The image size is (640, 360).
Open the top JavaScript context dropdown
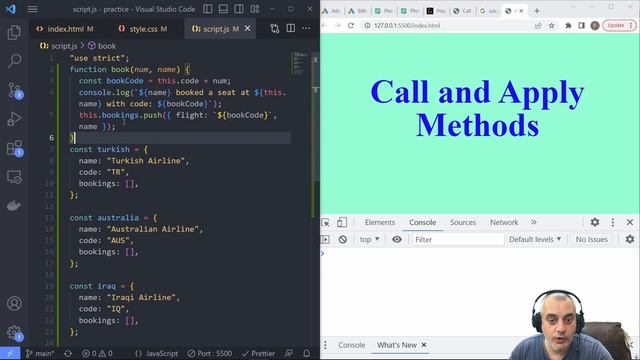(x=369, y=240)
